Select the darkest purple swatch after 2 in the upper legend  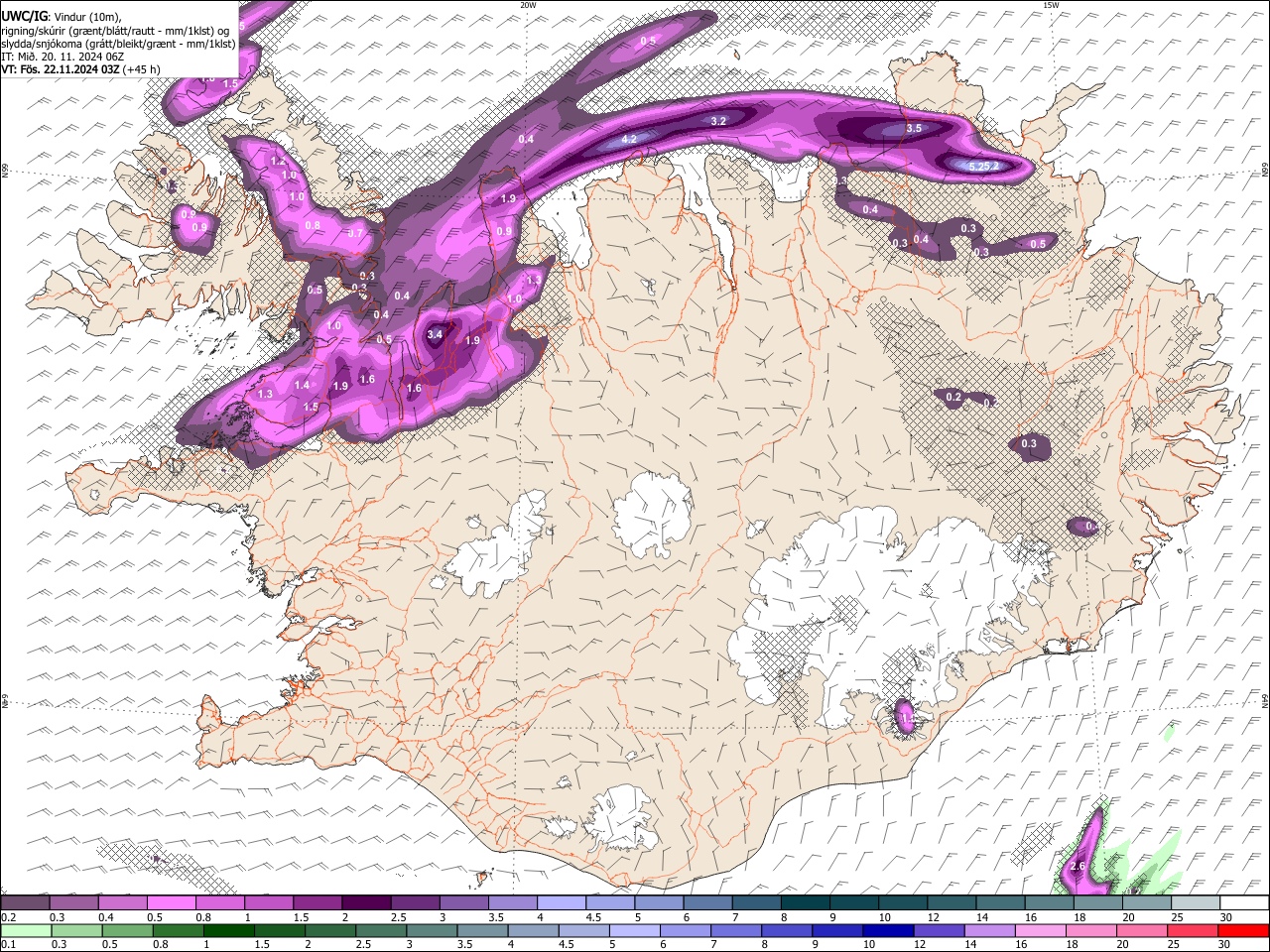366,902
